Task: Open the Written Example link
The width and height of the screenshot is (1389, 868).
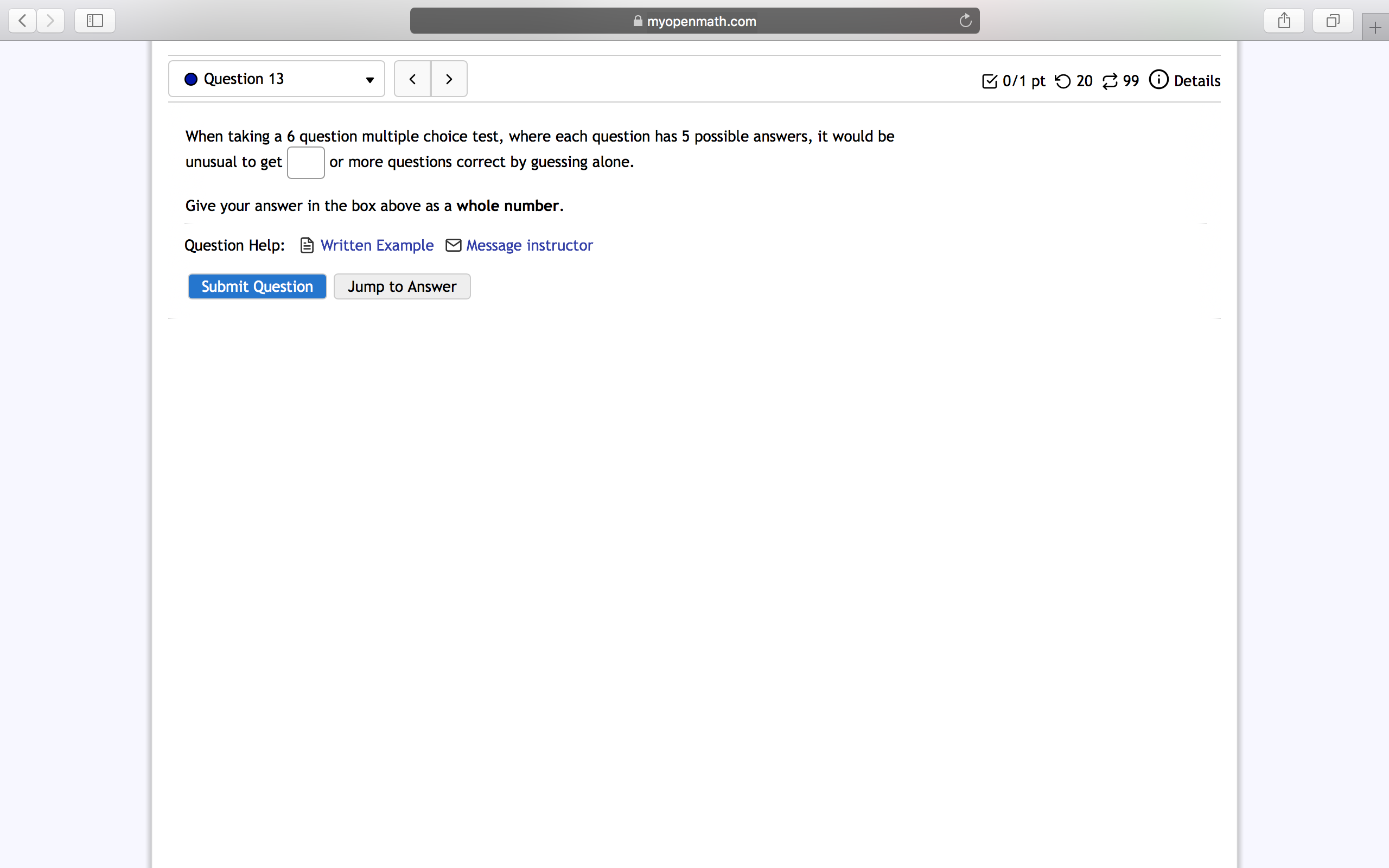Action: pyautogui.click(x=377, y=245)
